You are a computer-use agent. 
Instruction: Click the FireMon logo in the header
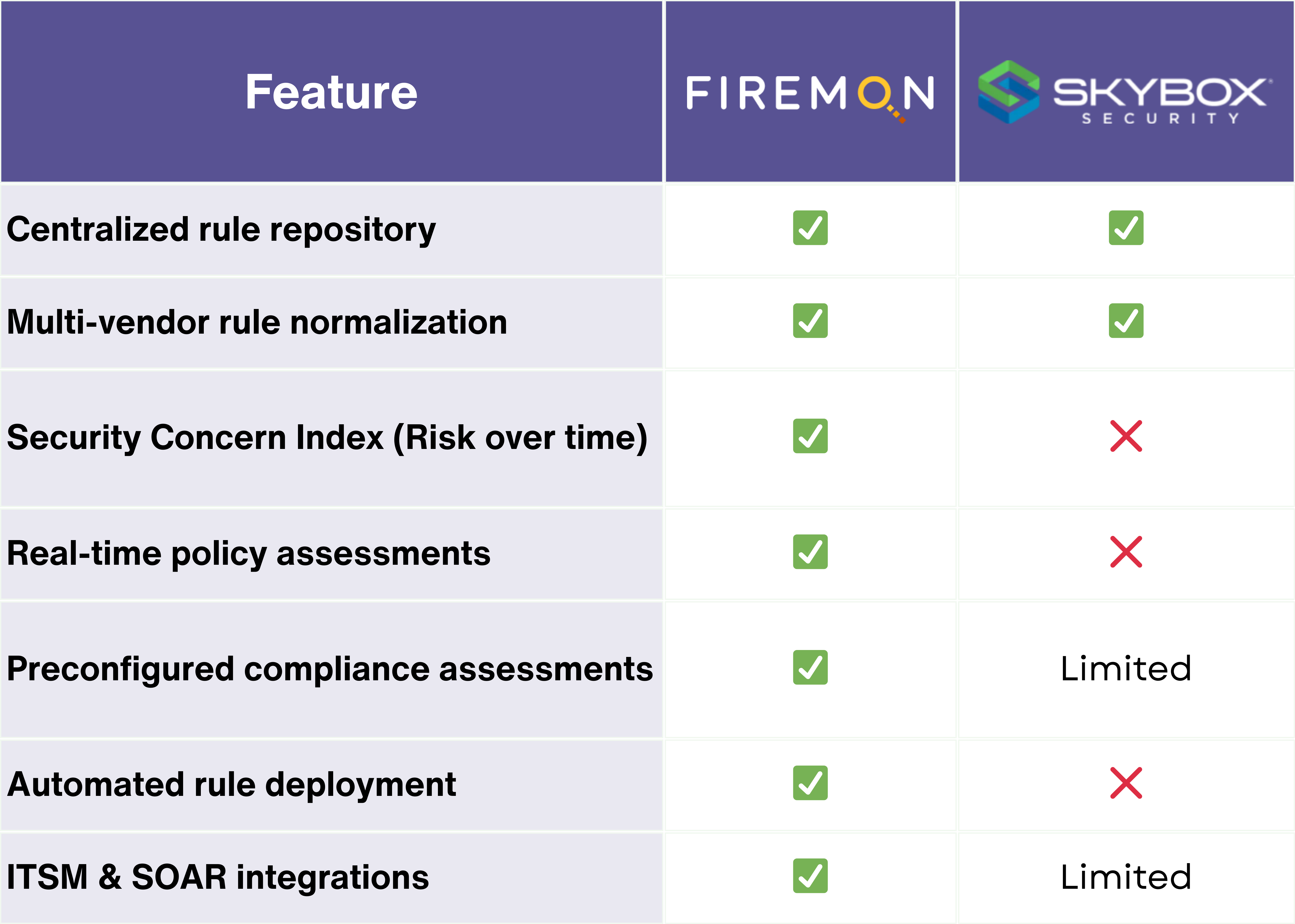[810, 93]
